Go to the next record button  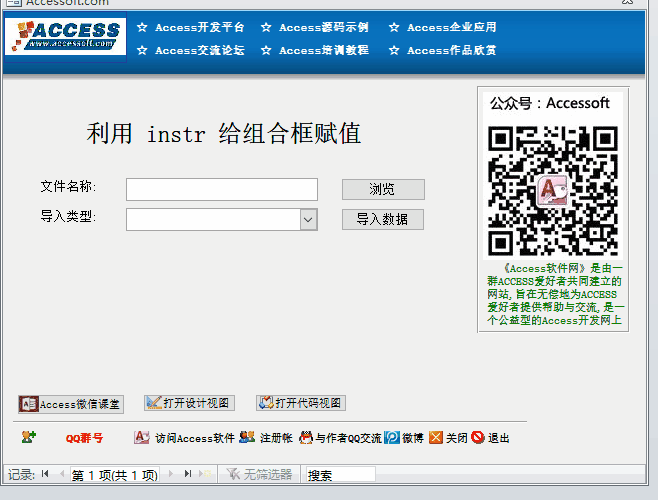170,474
